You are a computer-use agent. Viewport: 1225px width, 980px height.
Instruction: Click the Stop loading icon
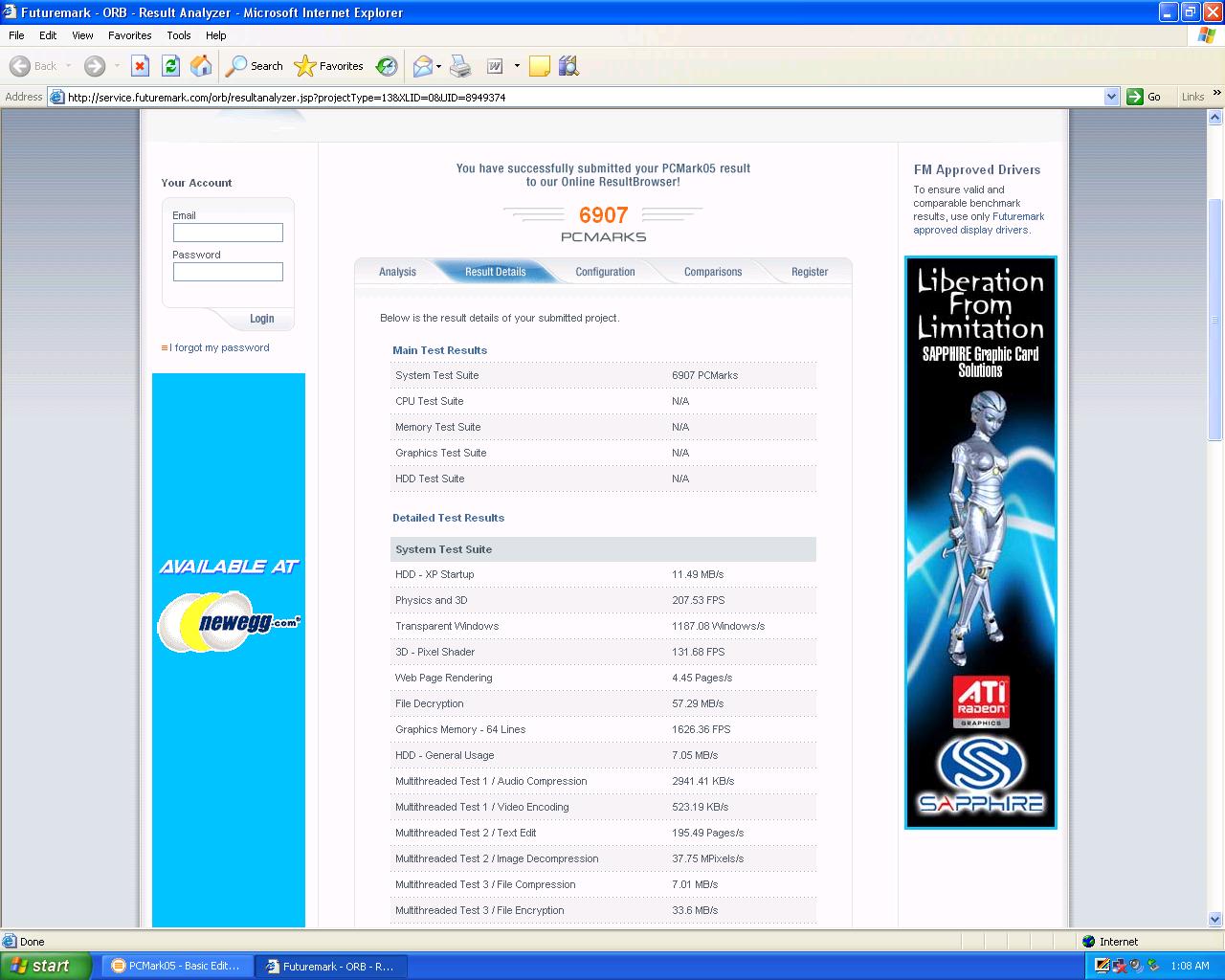pyautogui.click(x=140, y=66)
